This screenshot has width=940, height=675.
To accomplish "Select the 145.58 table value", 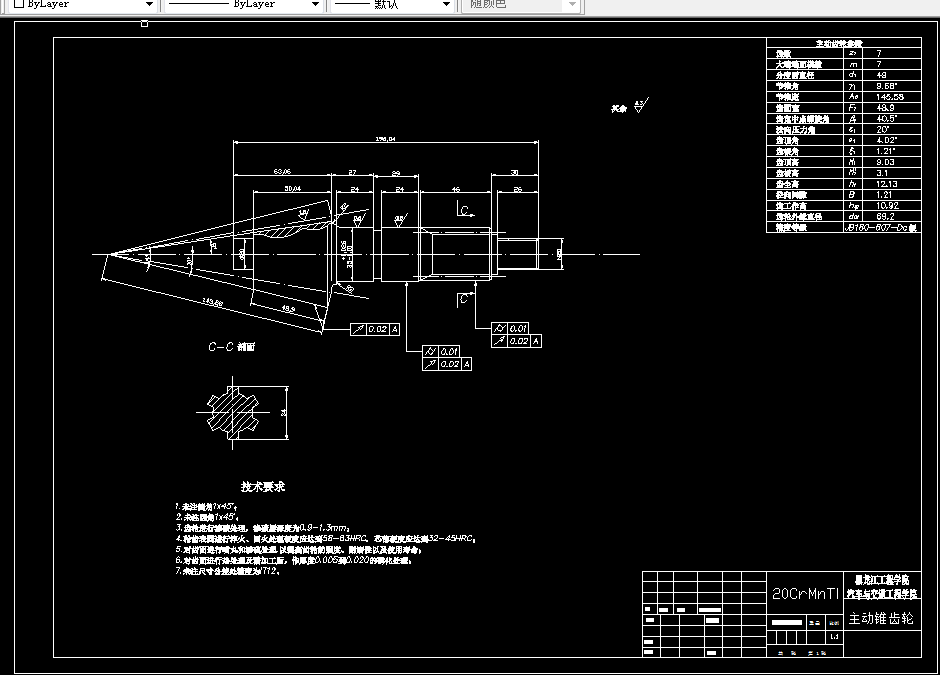I will [x=890, y=97].
